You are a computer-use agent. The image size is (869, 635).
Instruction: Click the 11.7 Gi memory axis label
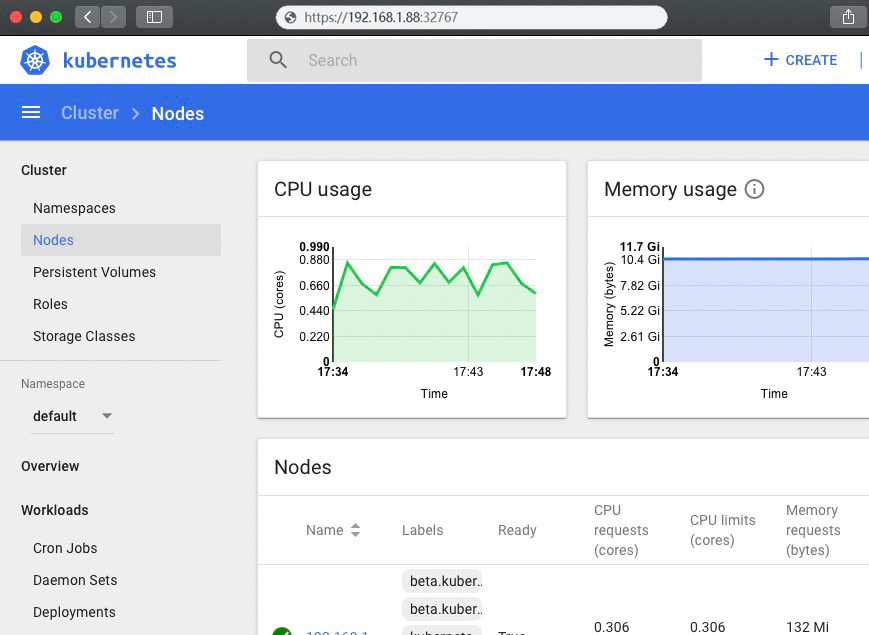click(640, 247)
